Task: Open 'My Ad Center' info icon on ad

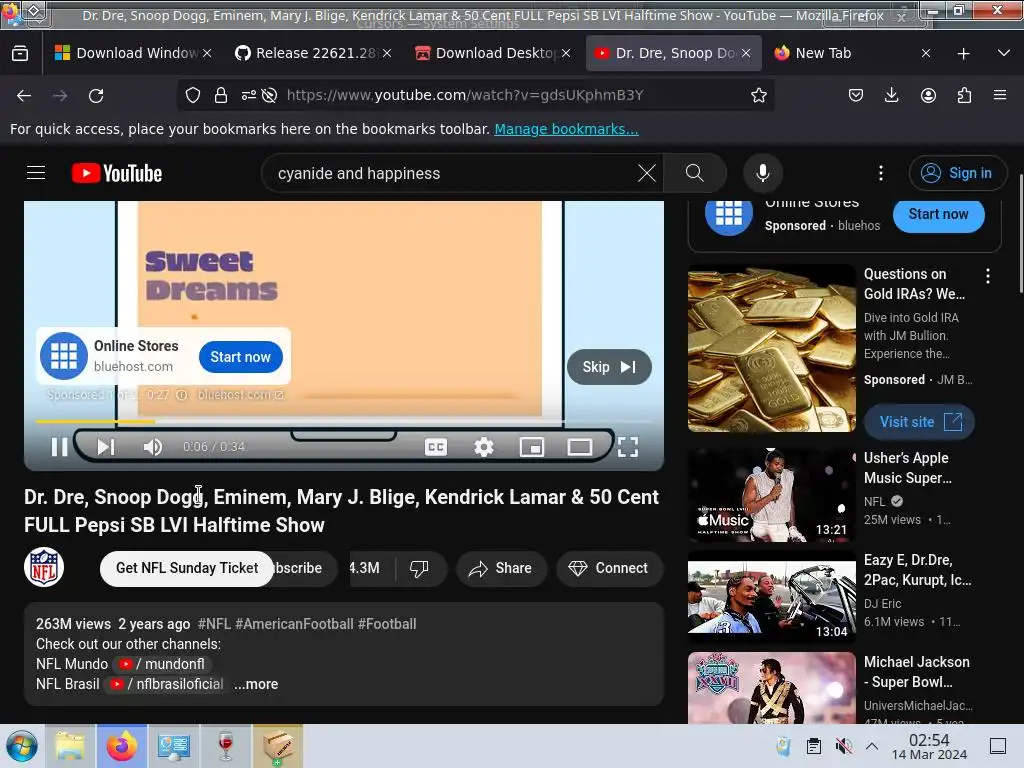Action: pyautogui.click(x=182, y=394)
